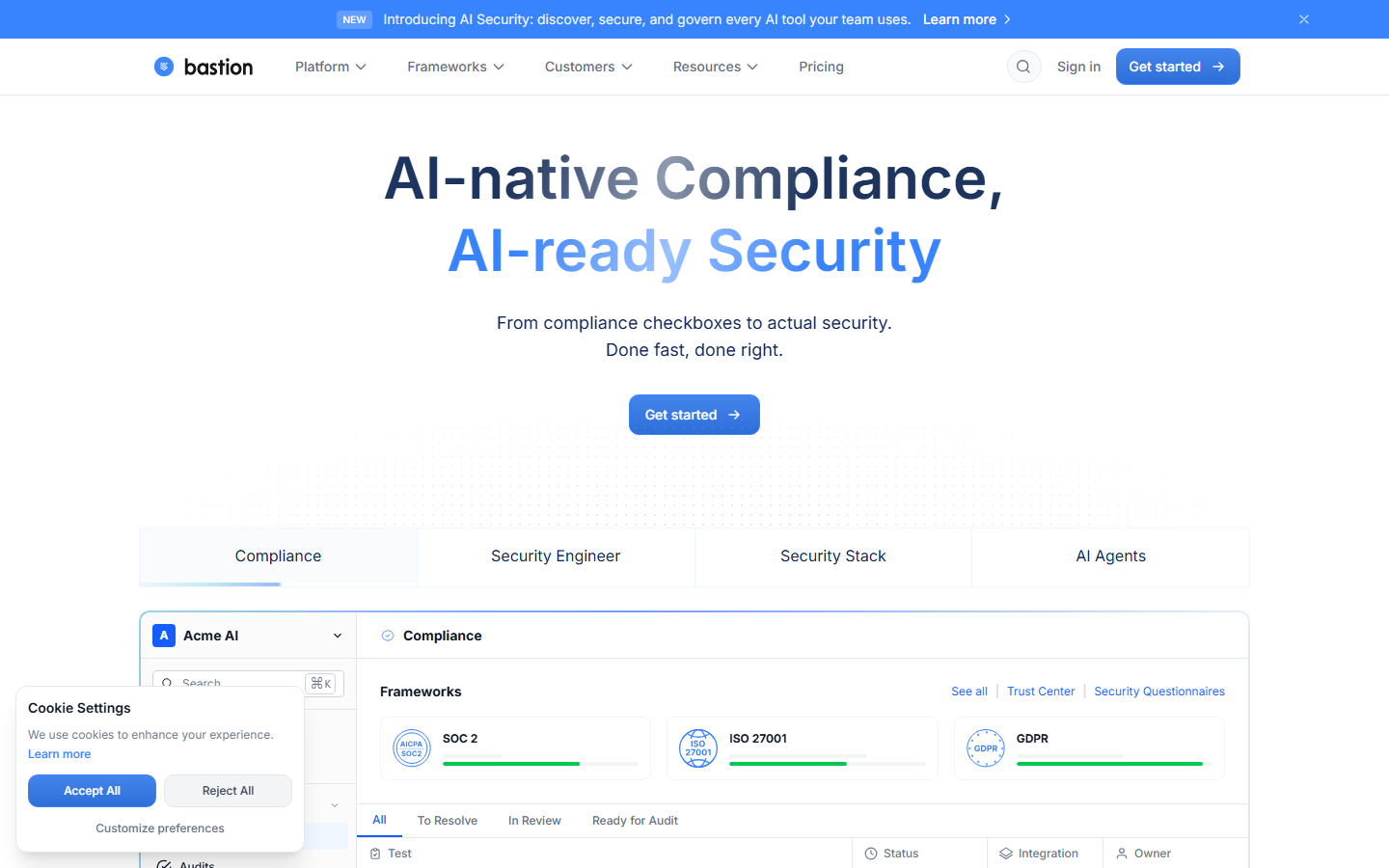Click the GDPR badge icon
This screenshot has width=1389, height=868.
tap(986, 748)
